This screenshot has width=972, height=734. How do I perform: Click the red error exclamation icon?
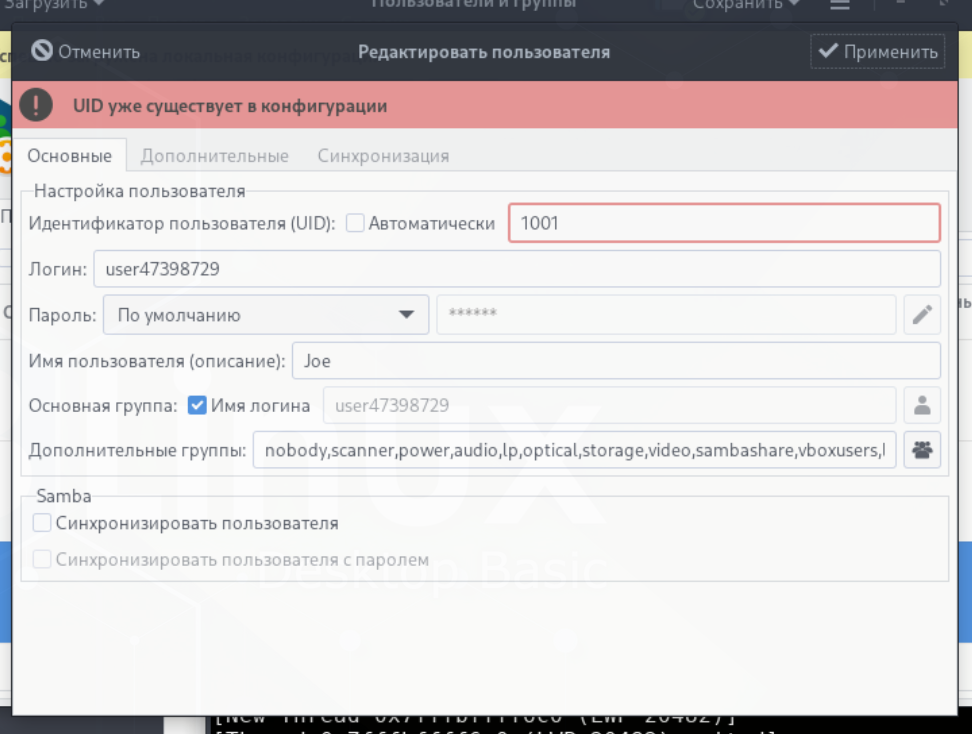(36, 105)
